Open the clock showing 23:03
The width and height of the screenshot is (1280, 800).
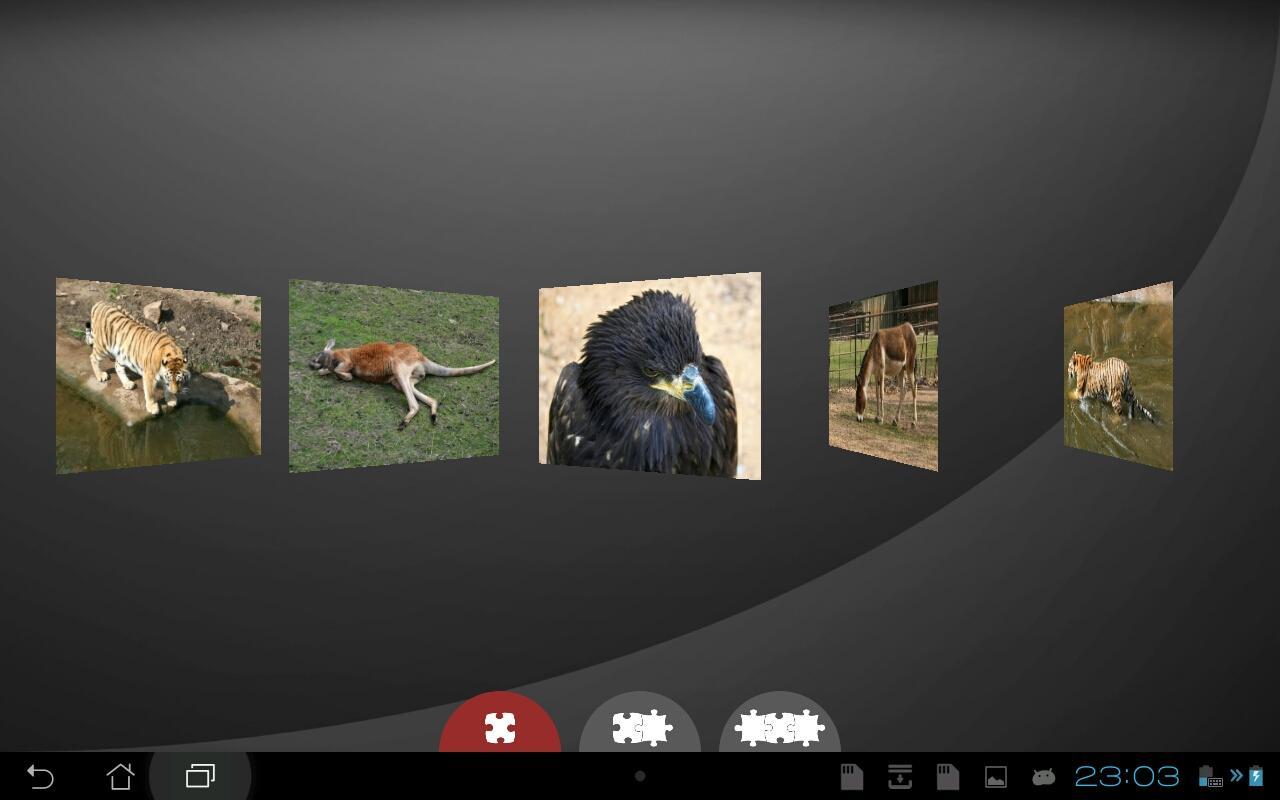1130,776
